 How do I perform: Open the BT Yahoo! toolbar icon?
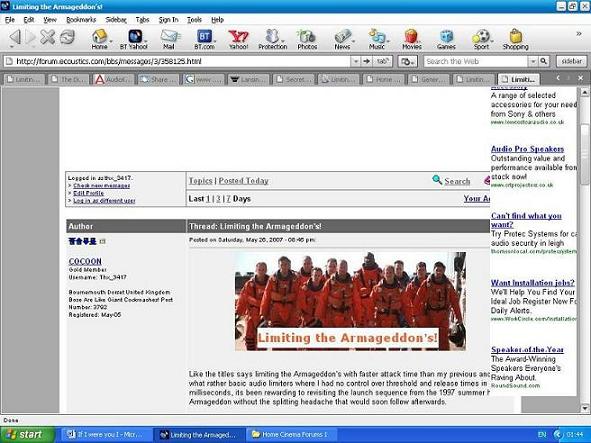(x=134, y=39)
